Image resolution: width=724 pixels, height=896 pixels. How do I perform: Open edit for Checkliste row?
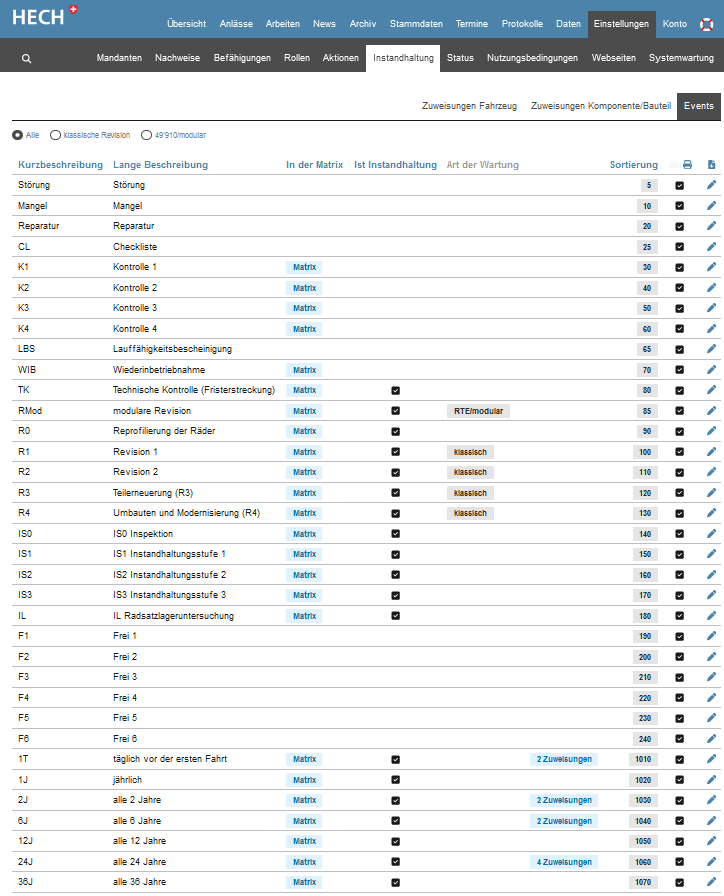coord(711,247)
